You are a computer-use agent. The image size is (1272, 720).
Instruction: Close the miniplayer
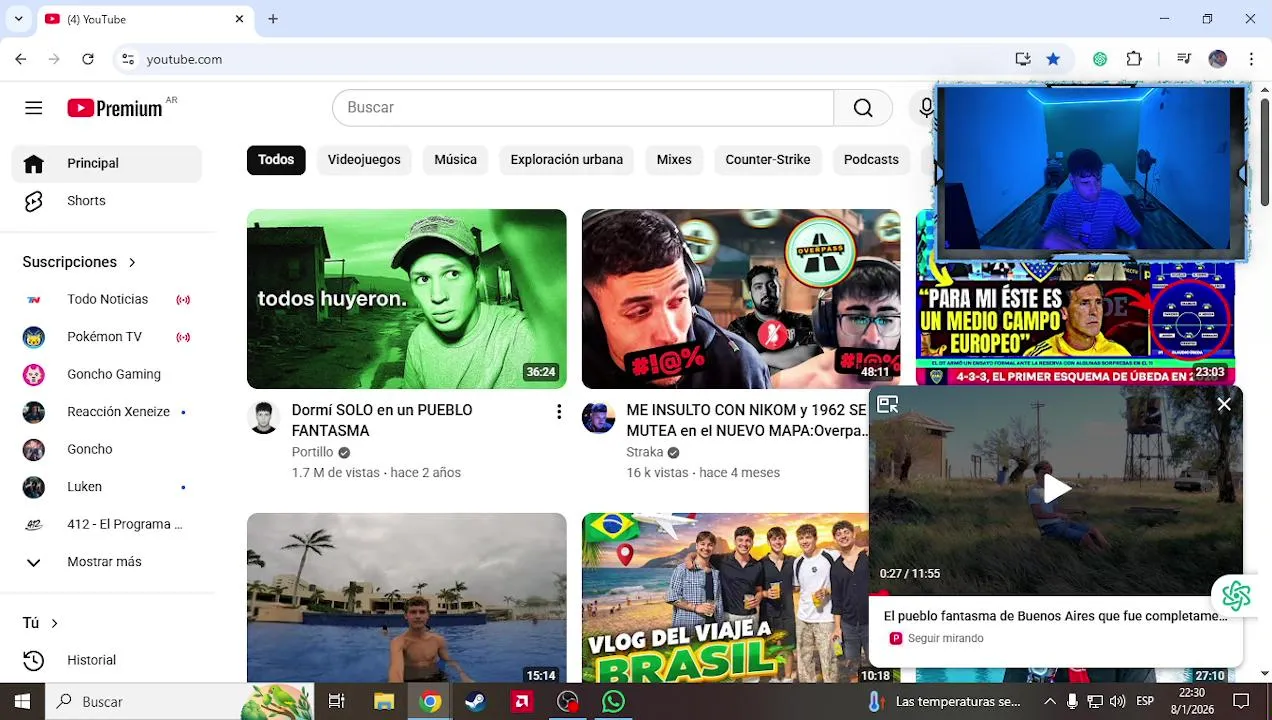point(1224,405)
